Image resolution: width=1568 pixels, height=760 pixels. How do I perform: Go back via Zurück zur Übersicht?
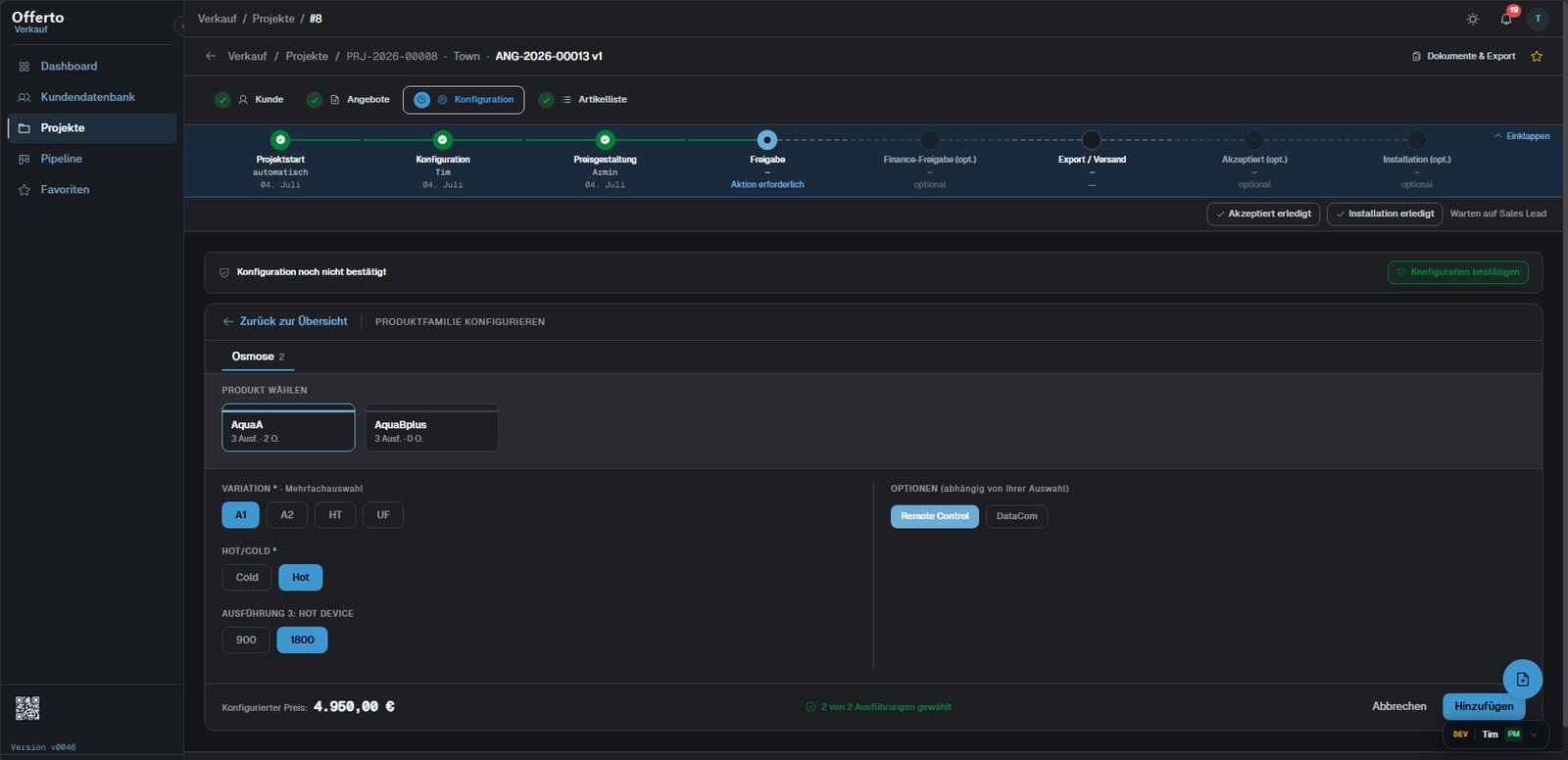pos(285,321)
